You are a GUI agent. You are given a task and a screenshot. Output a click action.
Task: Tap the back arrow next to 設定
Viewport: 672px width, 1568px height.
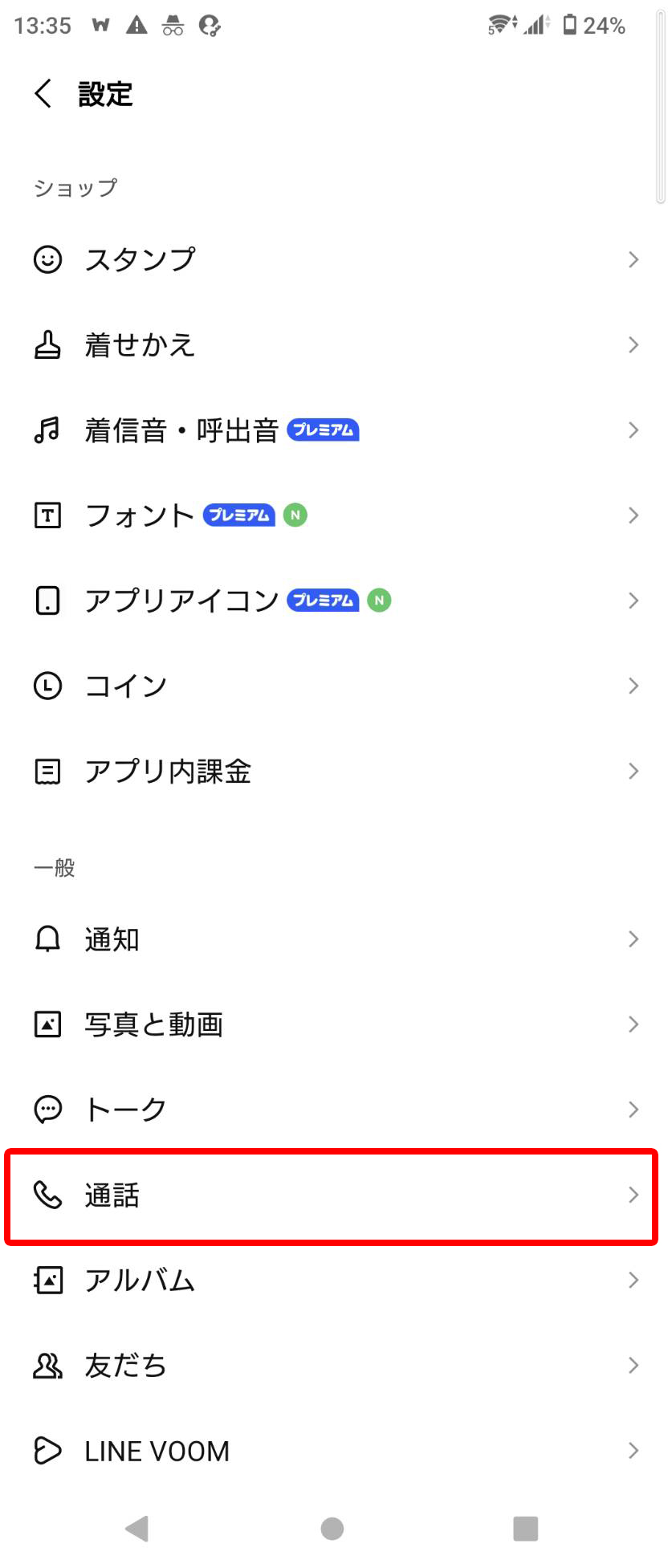pyautogui.click(x=43, y=94)
